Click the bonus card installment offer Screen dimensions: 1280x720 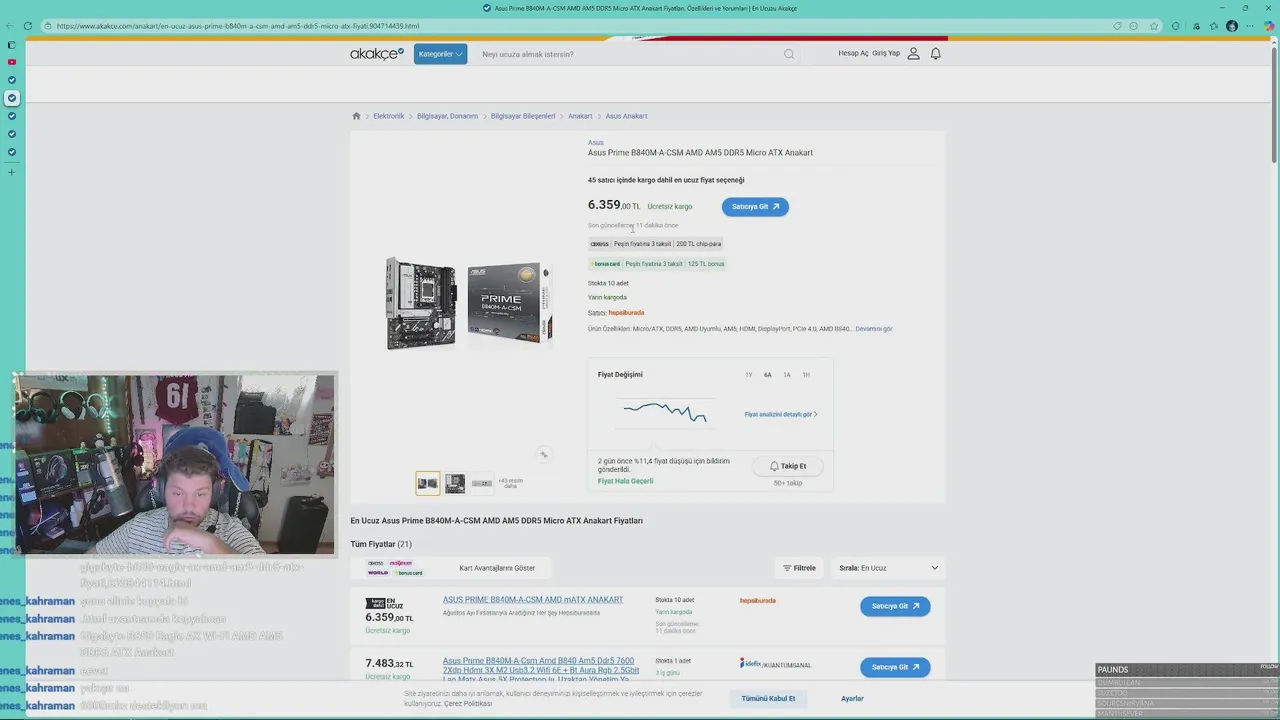(656, 264)
